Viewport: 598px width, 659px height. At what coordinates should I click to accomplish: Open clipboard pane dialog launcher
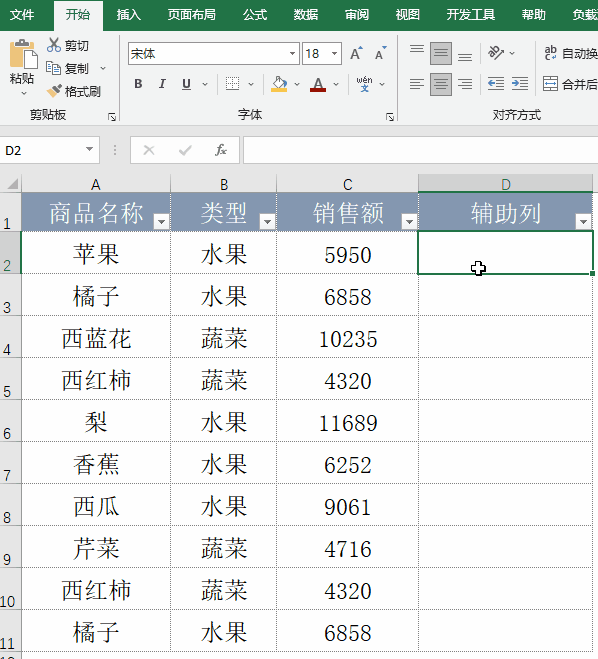tap(112, 117)
